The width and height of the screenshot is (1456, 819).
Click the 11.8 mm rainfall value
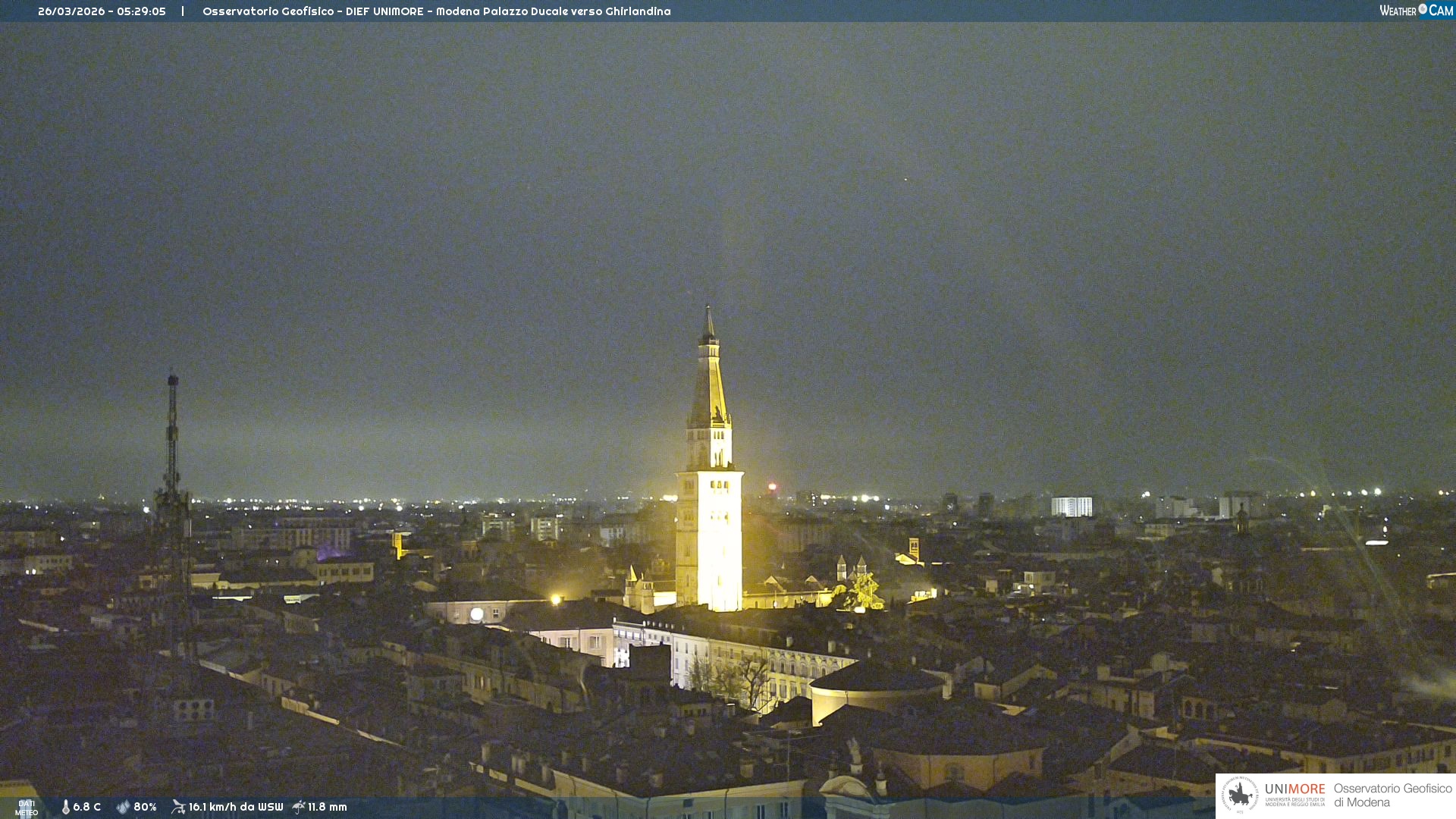pos(328,807)
